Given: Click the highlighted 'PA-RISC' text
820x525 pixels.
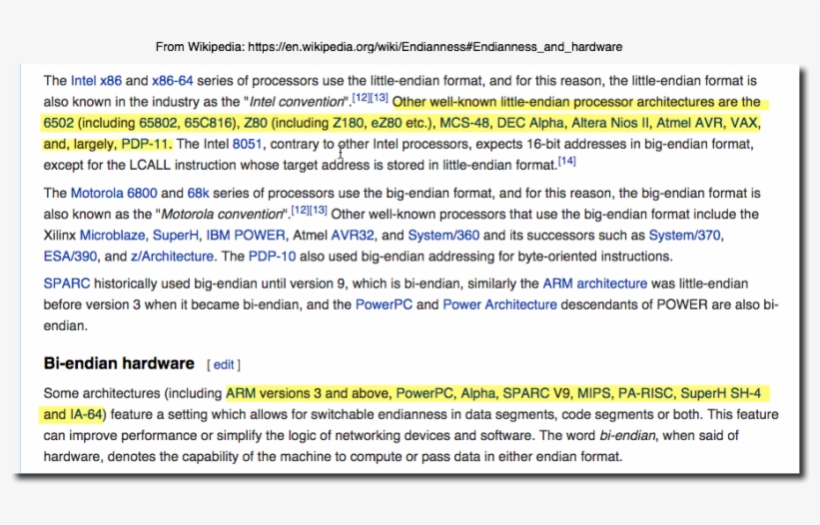Looking at the screenshot, I should (x=645, y=393).
